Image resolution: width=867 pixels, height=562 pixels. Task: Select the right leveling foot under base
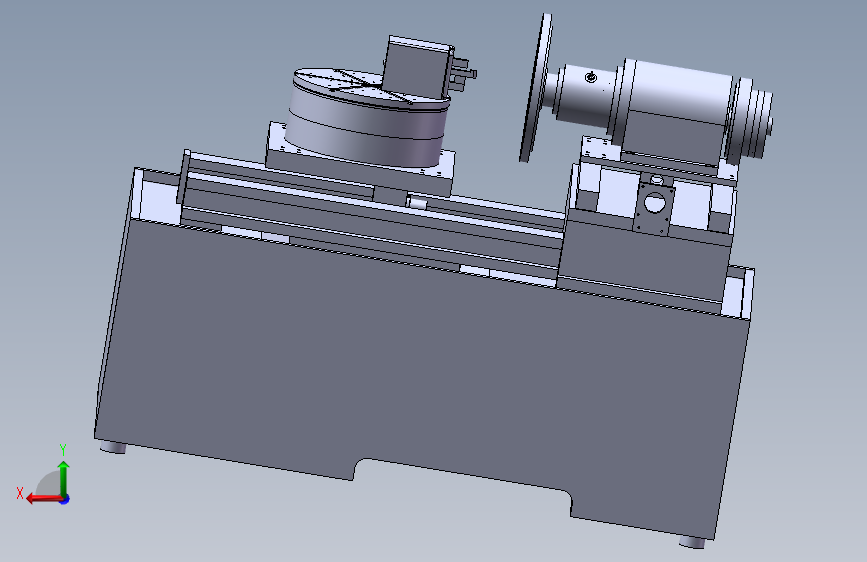pos(692,542)
